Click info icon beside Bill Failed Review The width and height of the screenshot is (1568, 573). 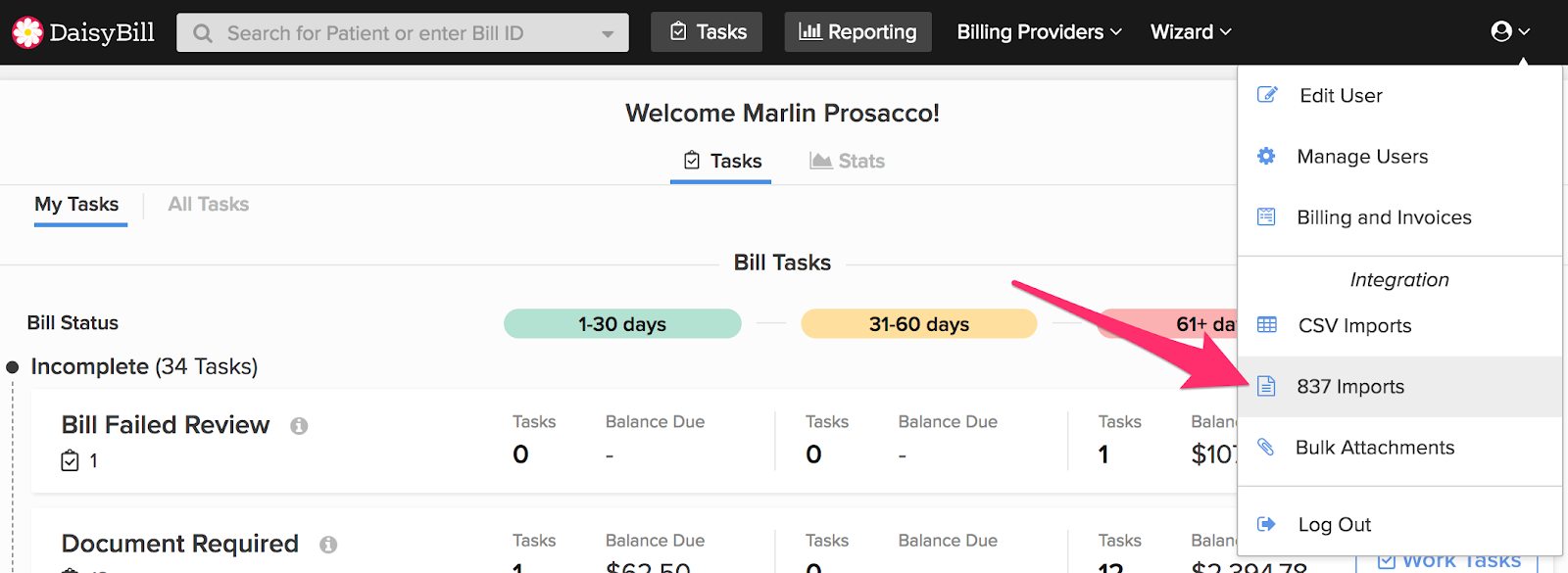coord(299,426)
